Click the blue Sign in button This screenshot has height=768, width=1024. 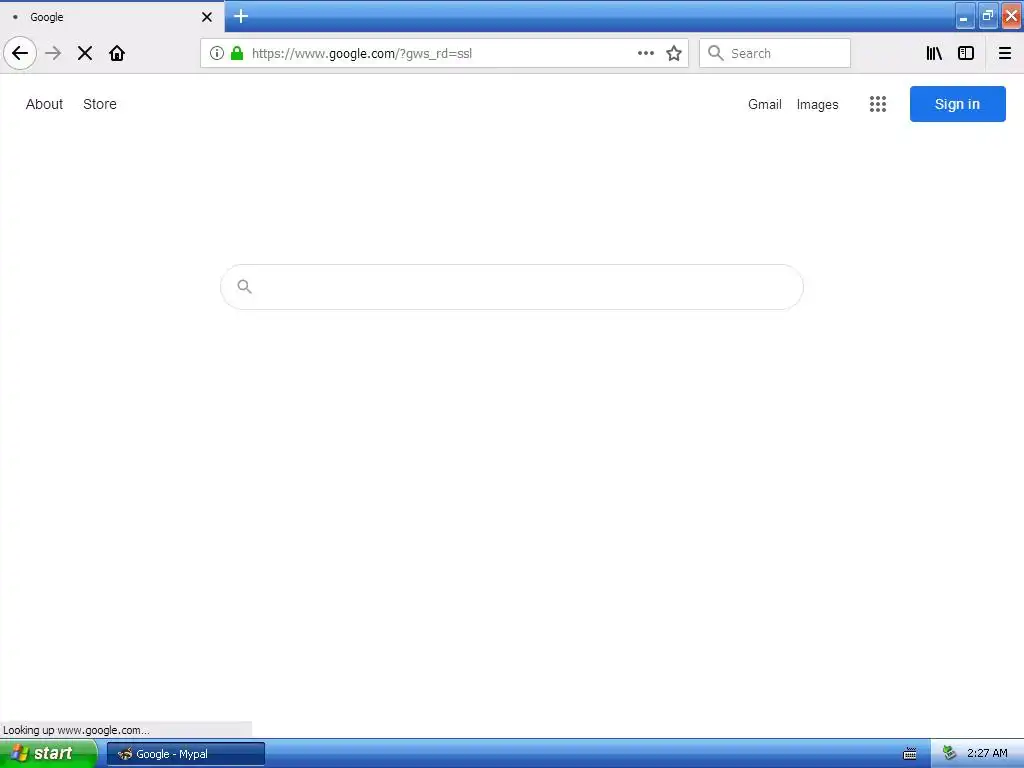coord(957,104)
